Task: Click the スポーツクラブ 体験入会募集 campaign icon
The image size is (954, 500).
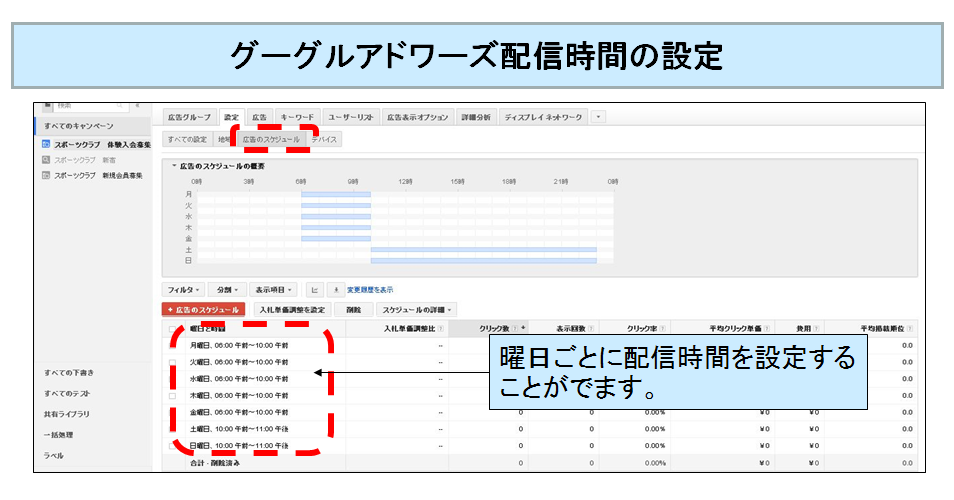Action: (x=46, y=144)
